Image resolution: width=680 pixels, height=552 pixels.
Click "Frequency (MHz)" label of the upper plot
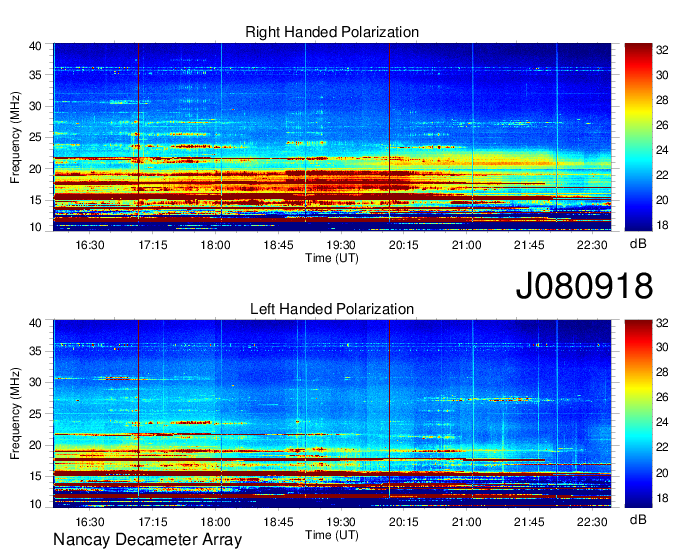15,137
